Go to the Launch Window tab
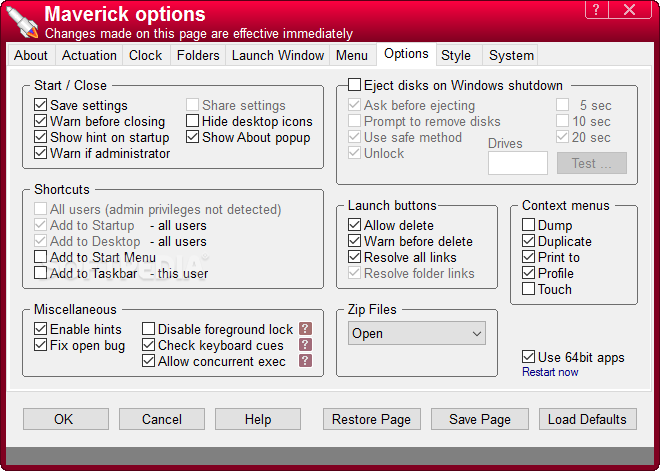This screenshot has width=660, height=471. point(278,55)
